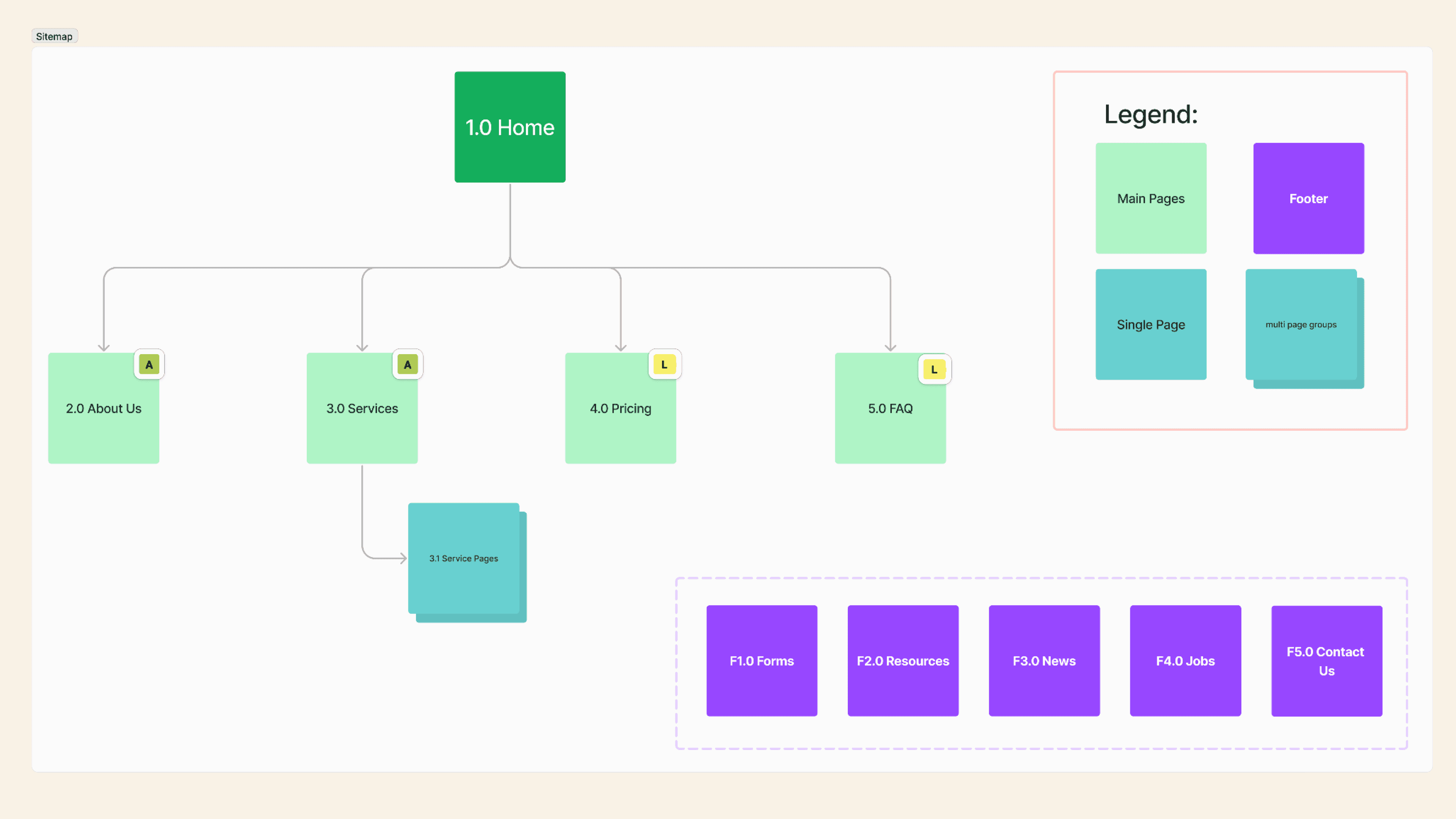Select the F5.0 Contact Us block
This screenshot has height=819, width=1456.
[x=1326, y=661]
